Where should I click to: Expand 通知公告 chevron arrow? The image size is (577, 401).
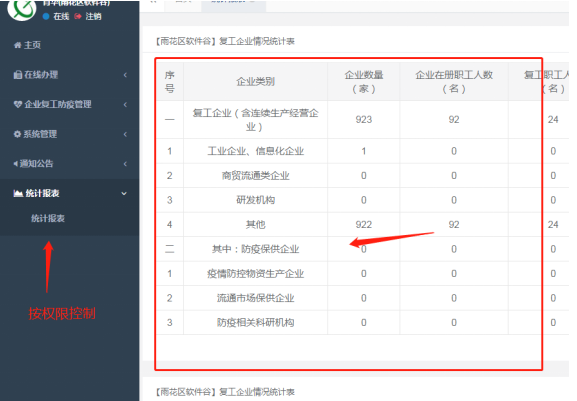click(x=125, y=164)
